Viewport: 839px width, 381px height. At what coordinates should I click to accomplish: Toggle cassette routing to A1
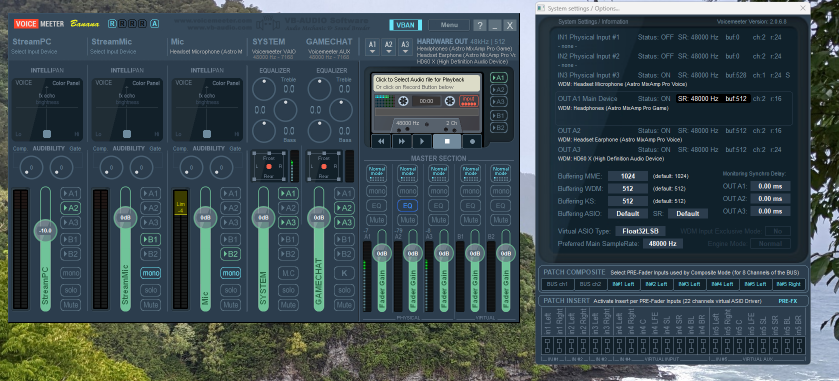click(499, 78)
